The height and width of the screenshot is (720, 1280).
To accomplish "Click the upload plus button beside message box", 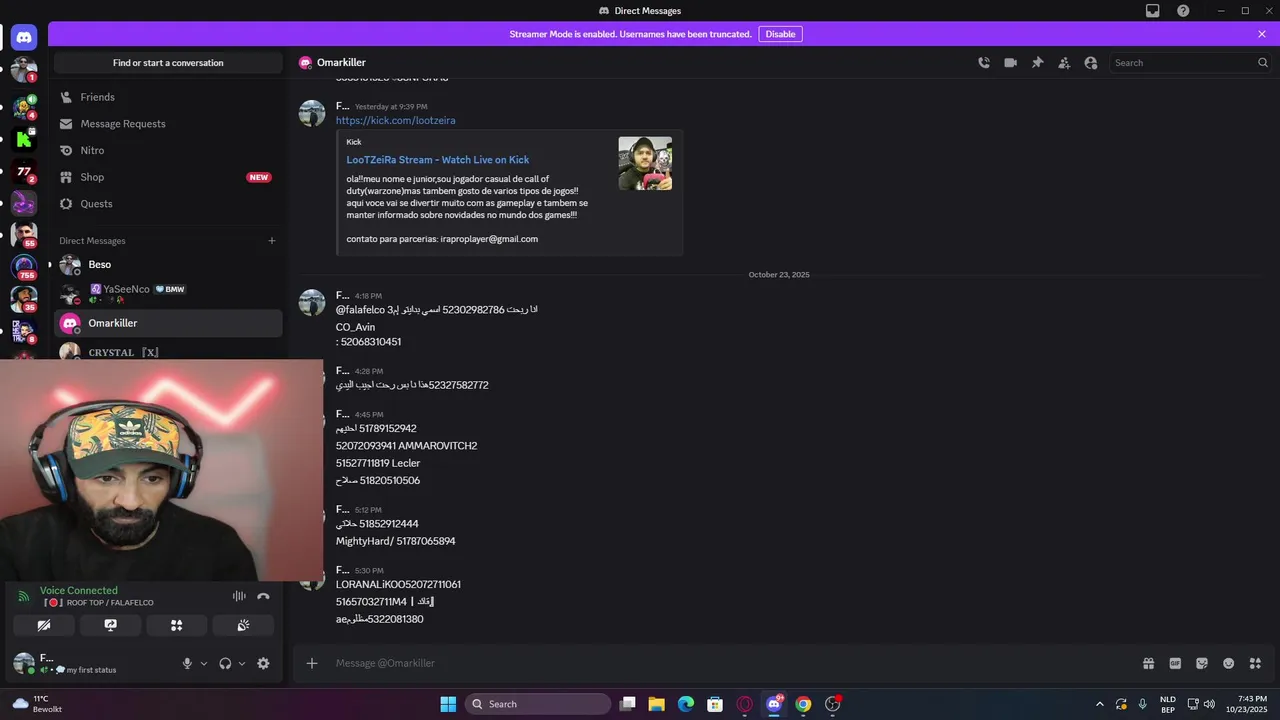I will [x=312, y=663].
